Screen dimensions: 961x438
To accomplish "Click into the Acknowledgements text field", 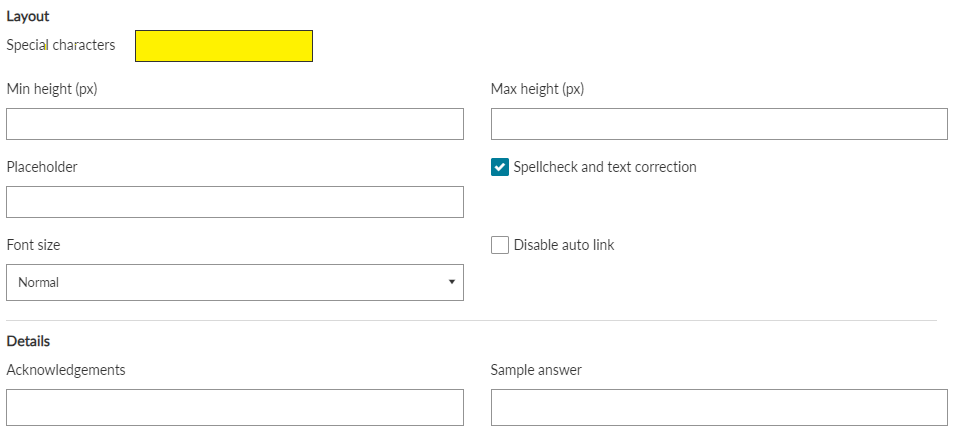I will 235,407.
